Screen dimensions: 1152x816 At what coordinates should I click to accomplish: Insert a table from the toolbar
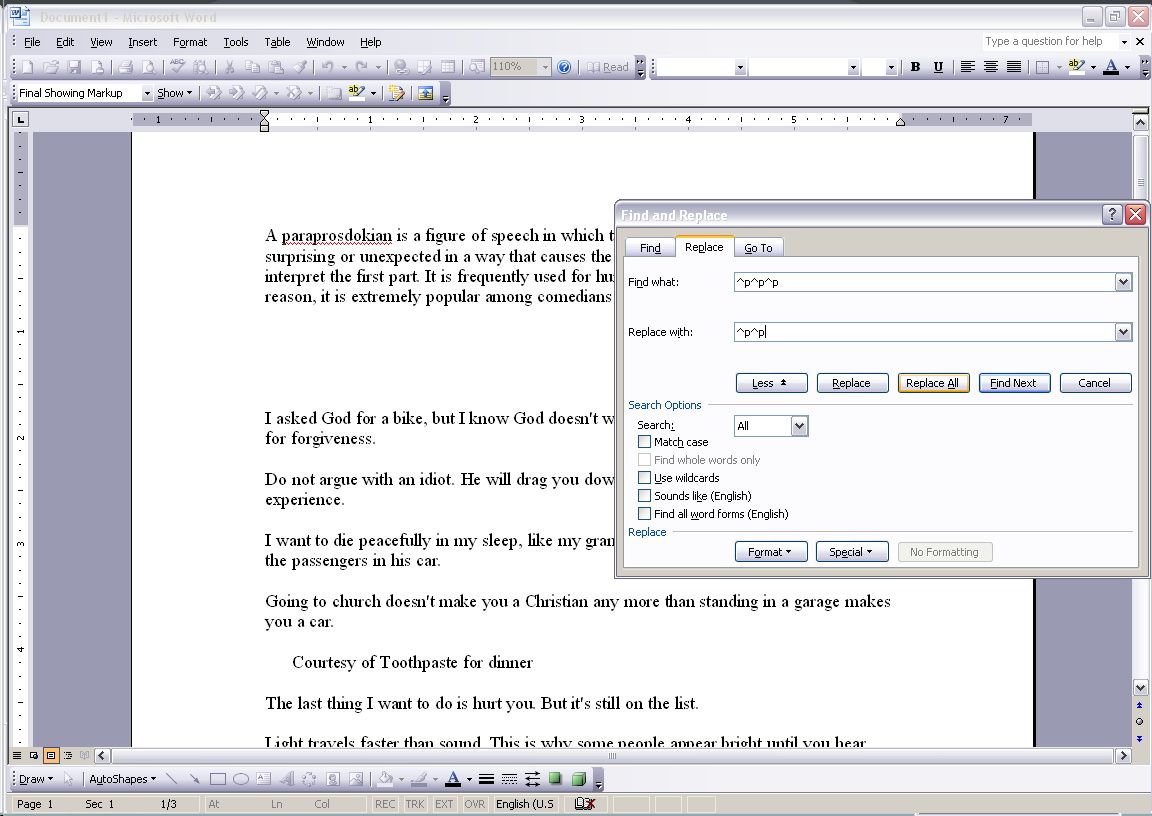pyautogui.click(x=447, y=67)
